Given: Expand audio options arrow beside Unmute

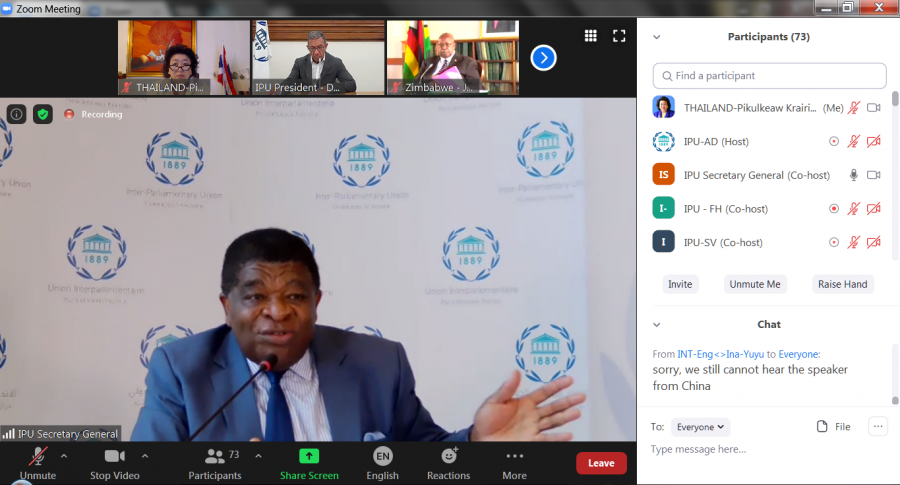Looking at the screenshot, I should [x=64, y=456].
